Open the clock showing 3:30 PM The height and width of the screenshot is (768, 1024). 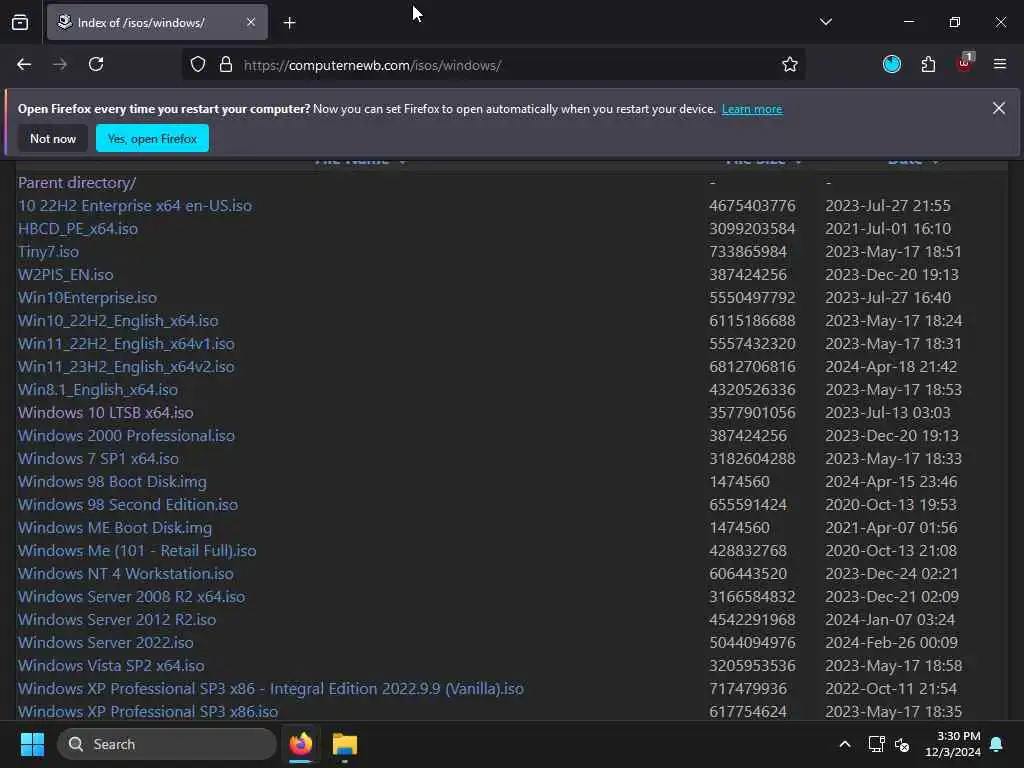(952, 744)
